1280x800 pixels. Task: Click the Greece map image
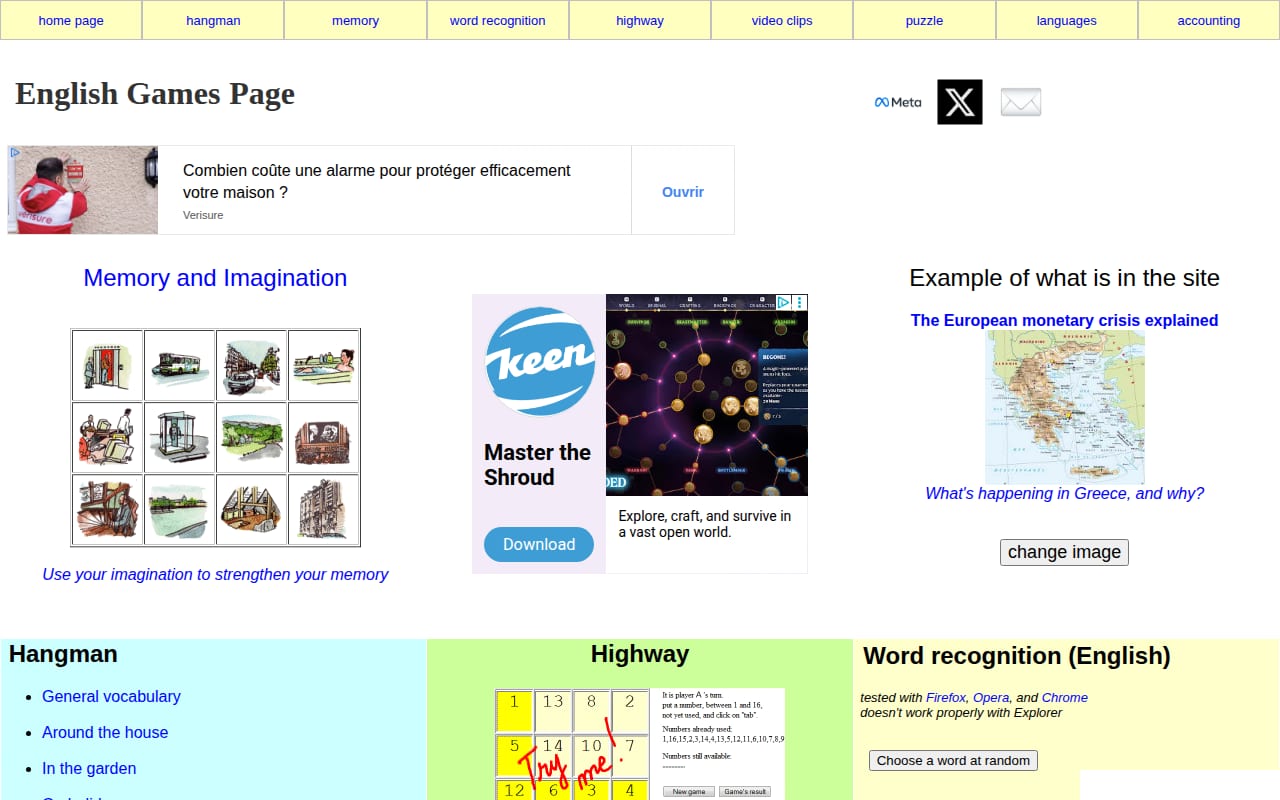[1065, 408]
